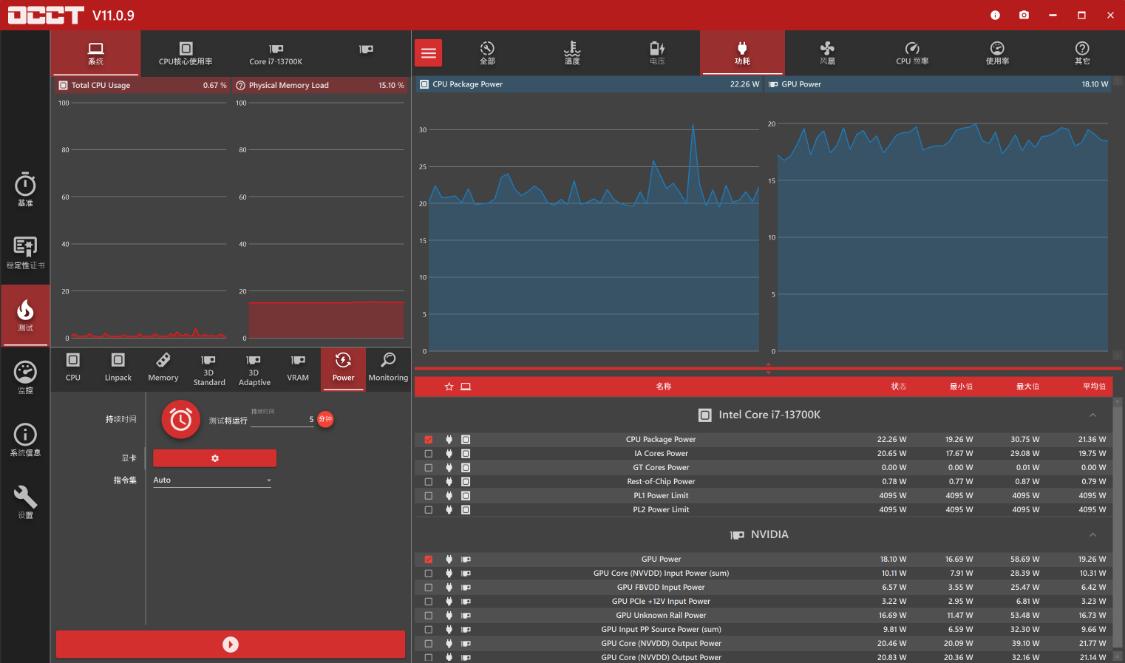Click the screenshot camera icon in title bar
This screenshot has height=663, width=1125.
[1024, 15]
